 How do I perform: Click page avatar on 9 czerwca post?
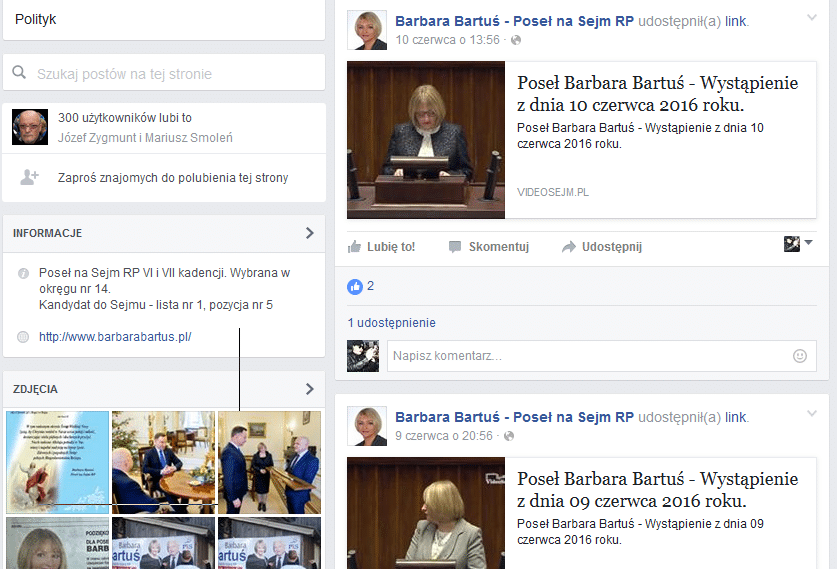point(367,426)
